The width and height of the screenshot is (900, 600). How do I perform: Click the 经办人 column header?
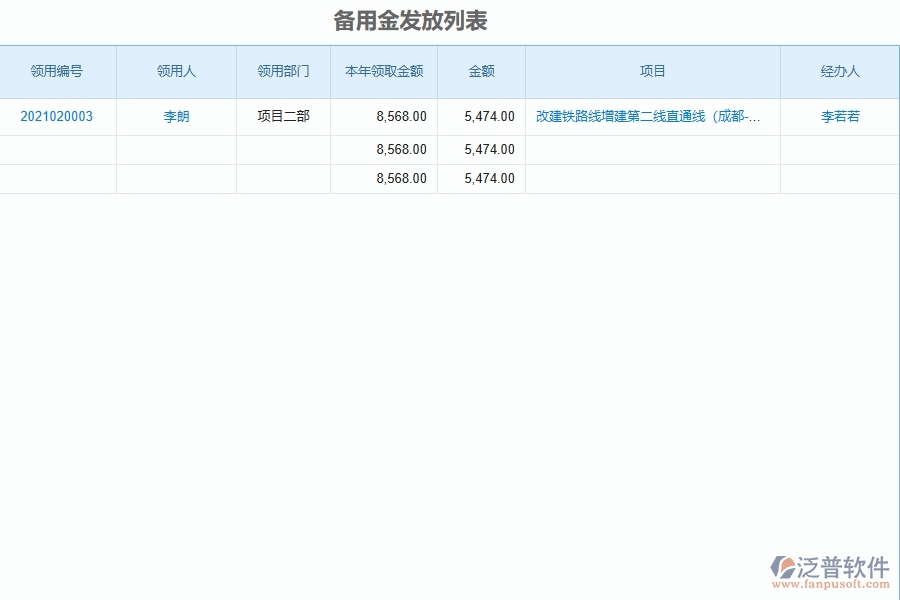[838, 71]
